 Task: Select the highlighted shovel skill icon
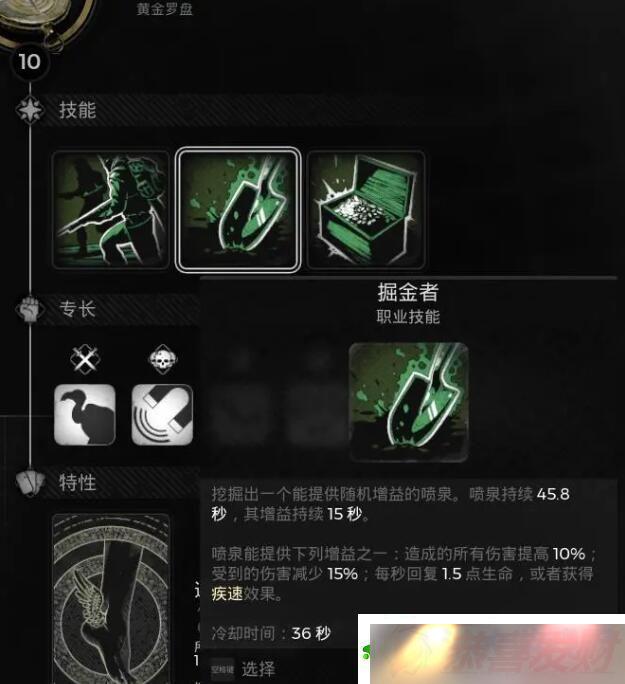[238, 210]
